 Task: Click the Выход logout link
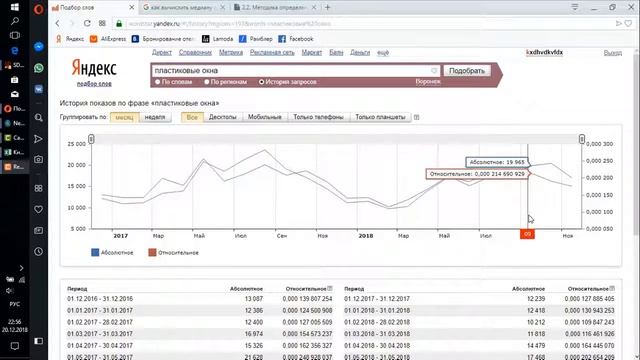coord(613,53)
